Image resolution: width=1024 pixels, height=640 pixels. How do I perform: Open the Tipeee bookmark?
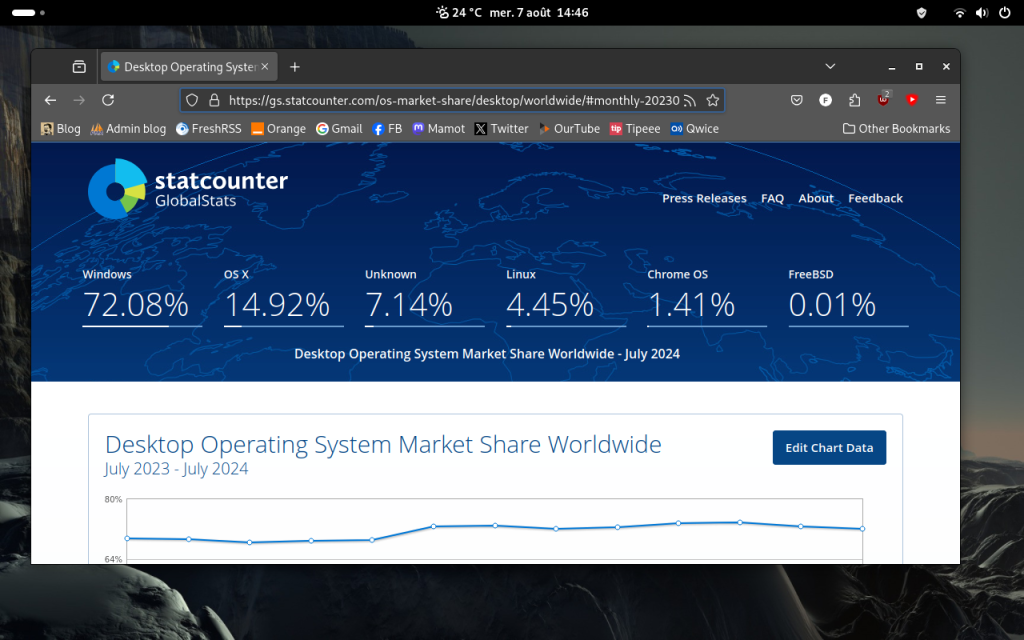635,129
